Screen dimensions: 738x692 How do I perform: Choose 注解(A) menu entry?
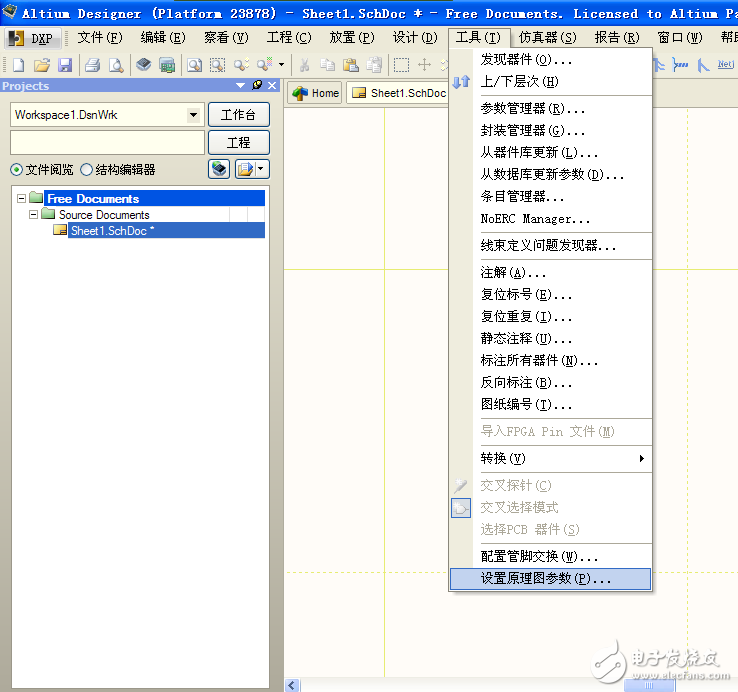coord(551,273)
